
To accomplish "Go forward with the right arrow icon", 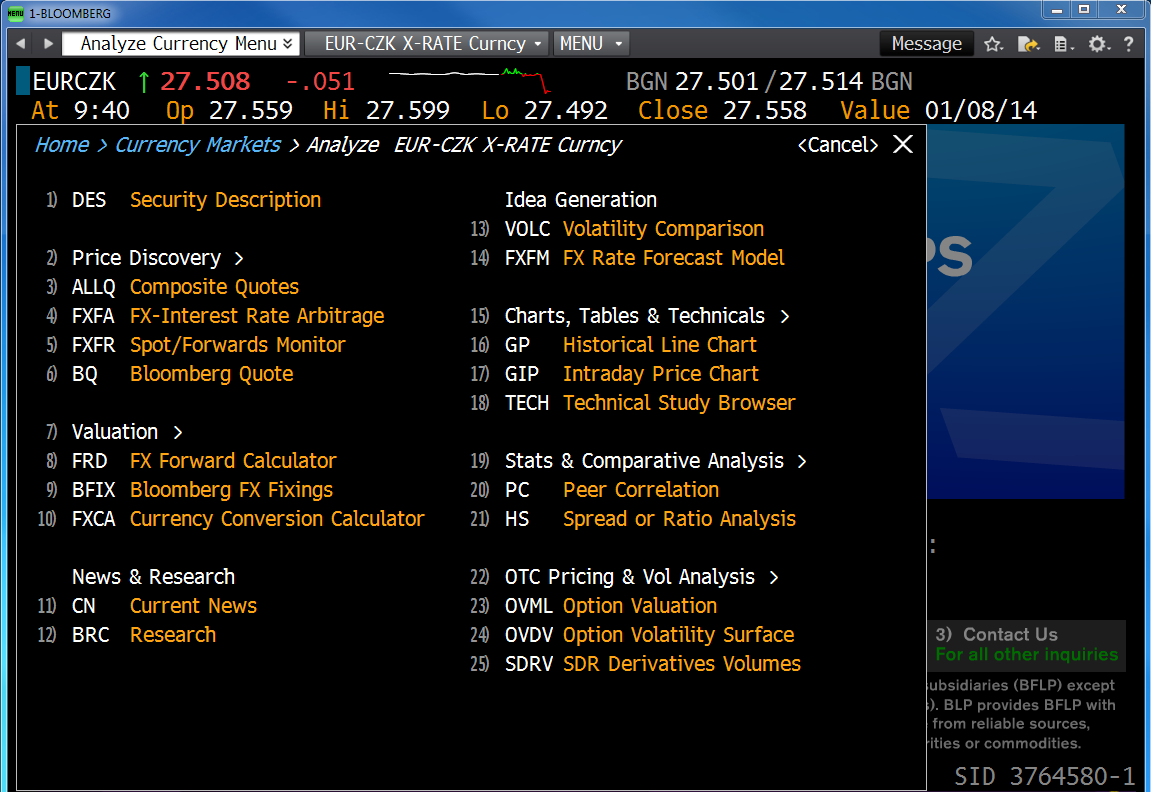I will point(48,44).
